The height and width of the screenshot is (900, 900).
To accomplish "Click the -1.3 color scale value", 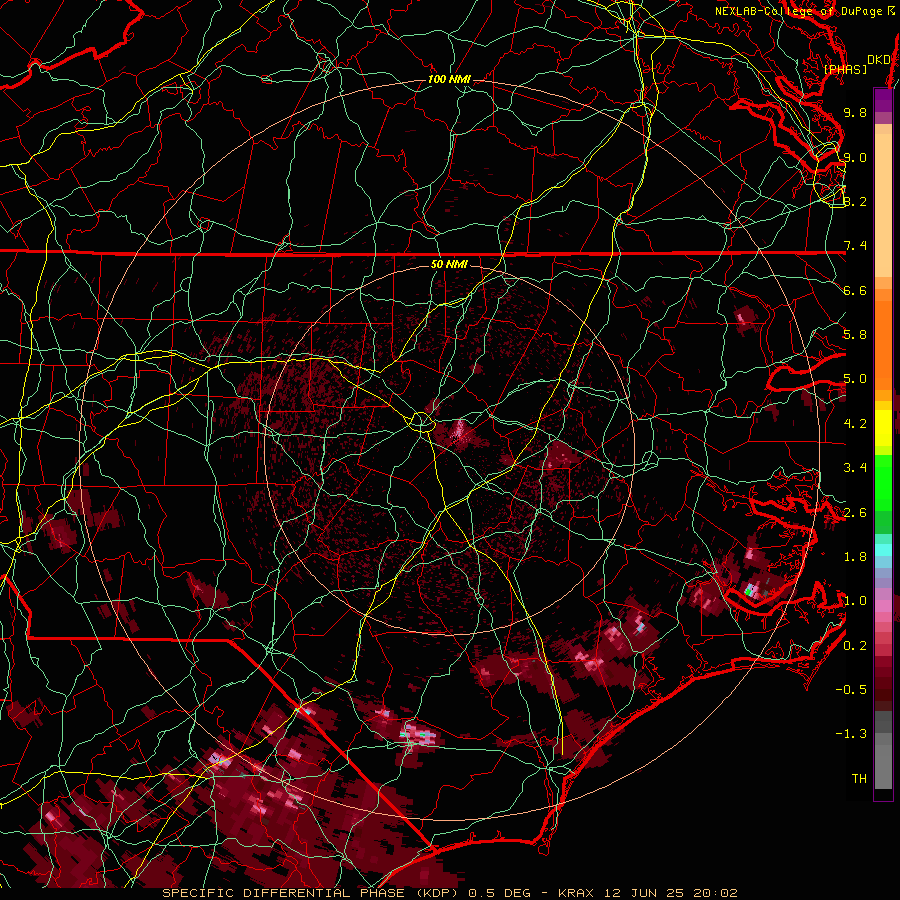I will pyautogui.click(x=851, y=734).
